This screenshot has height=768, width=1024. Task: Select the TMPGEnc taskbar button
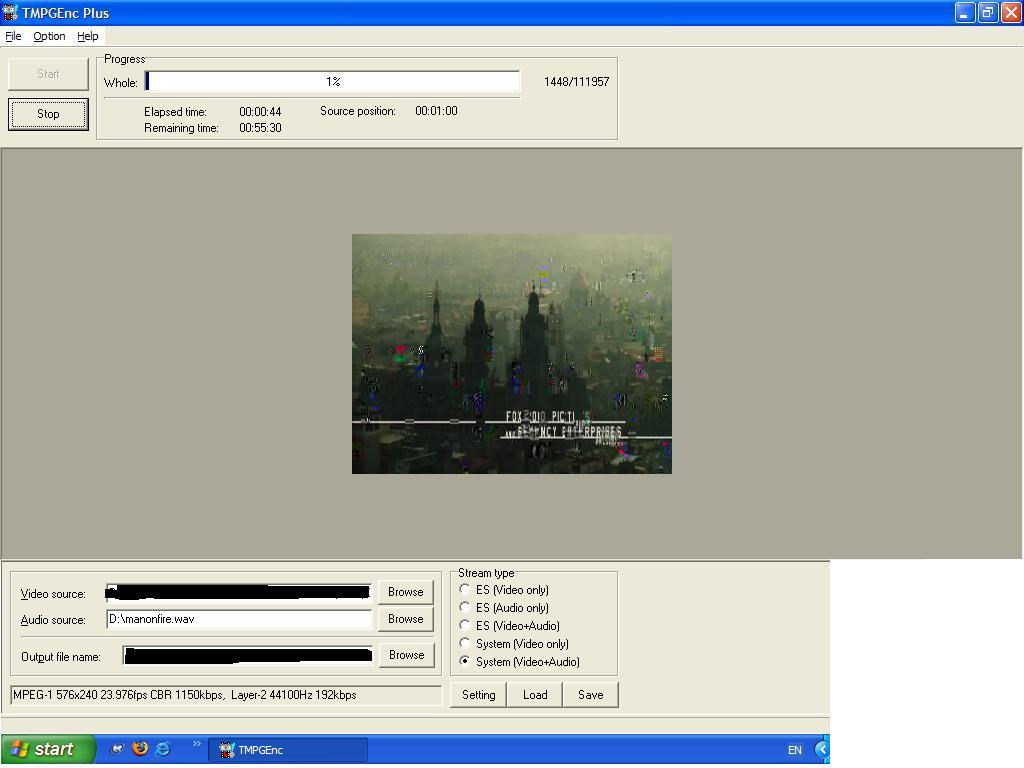287,750
